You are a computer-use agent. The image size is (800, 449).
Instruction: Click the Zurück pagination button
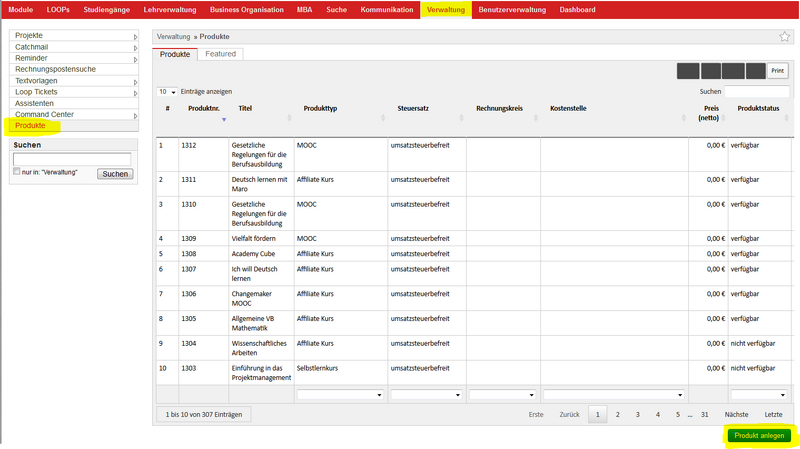pos(569,415)
